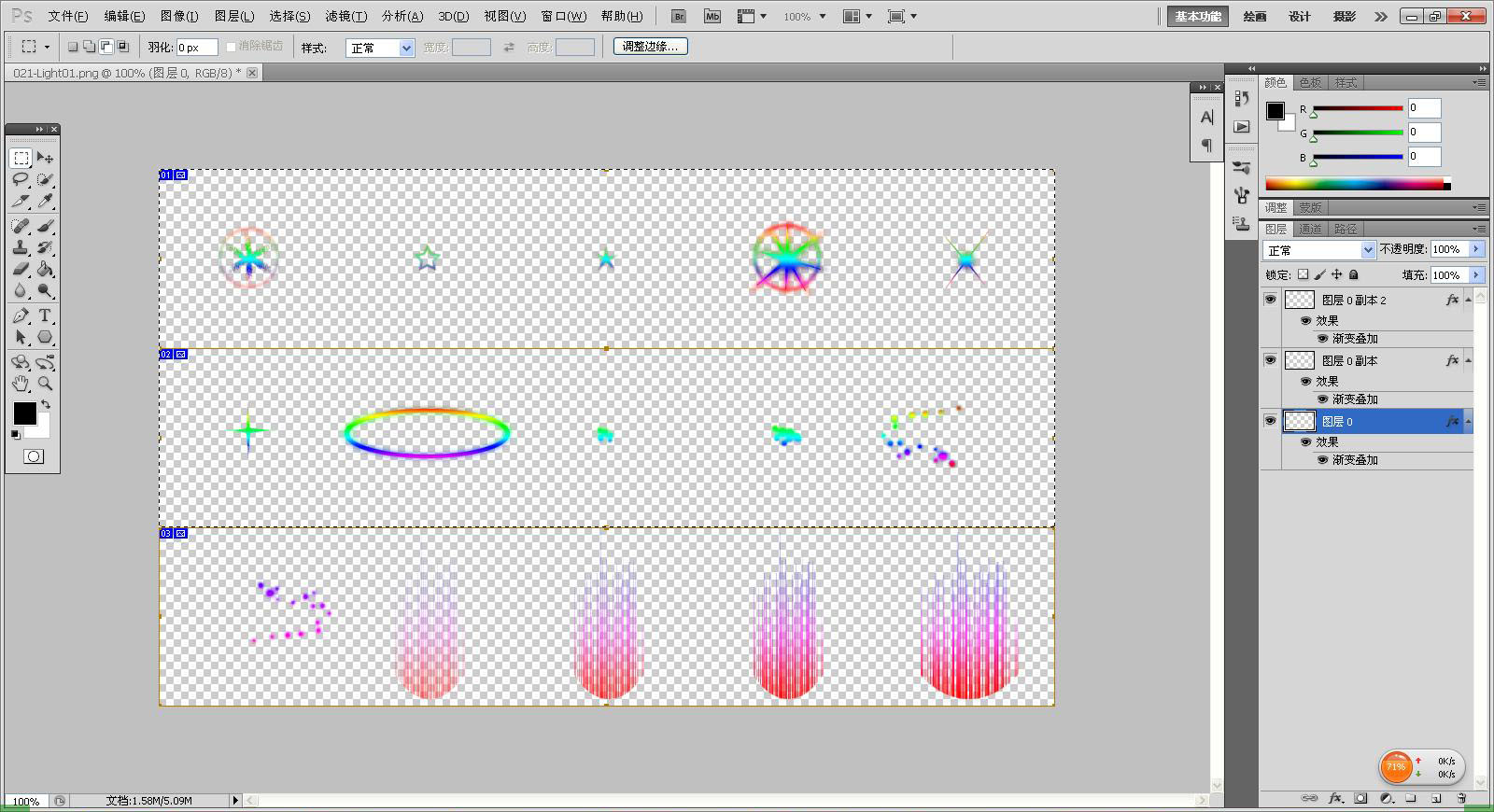Collapse effects of 图层 0 副本 2
1494x812 pixels.
tap(1468, 300)
